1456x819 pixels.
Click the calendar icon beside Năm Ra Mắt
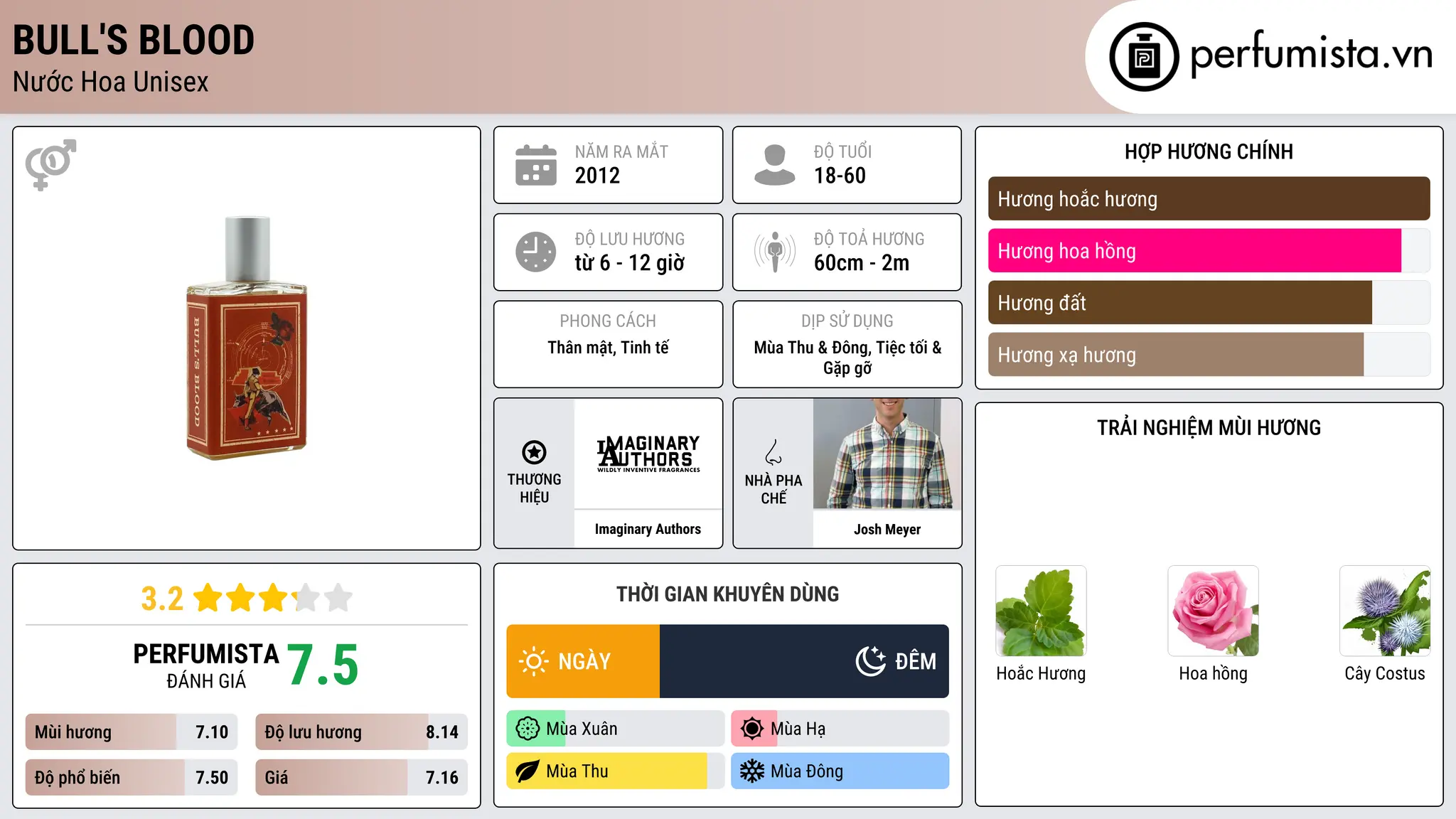click(536, 165)
